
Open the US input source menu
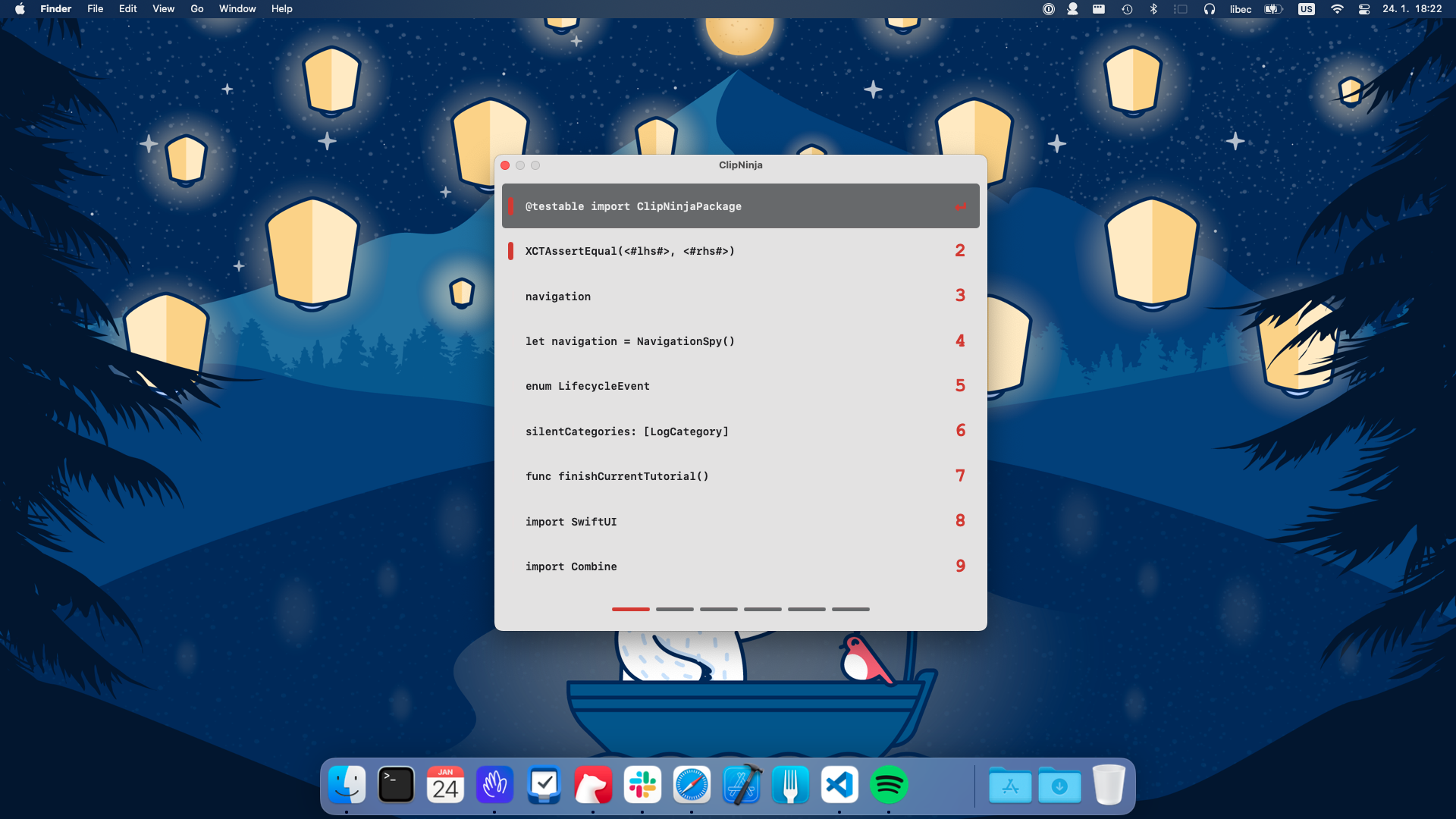(1307, 9)
